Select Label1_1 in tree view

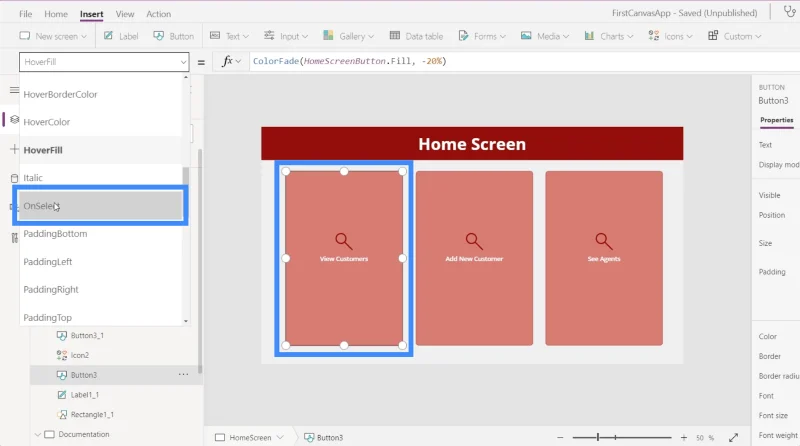tap(85, 395)
